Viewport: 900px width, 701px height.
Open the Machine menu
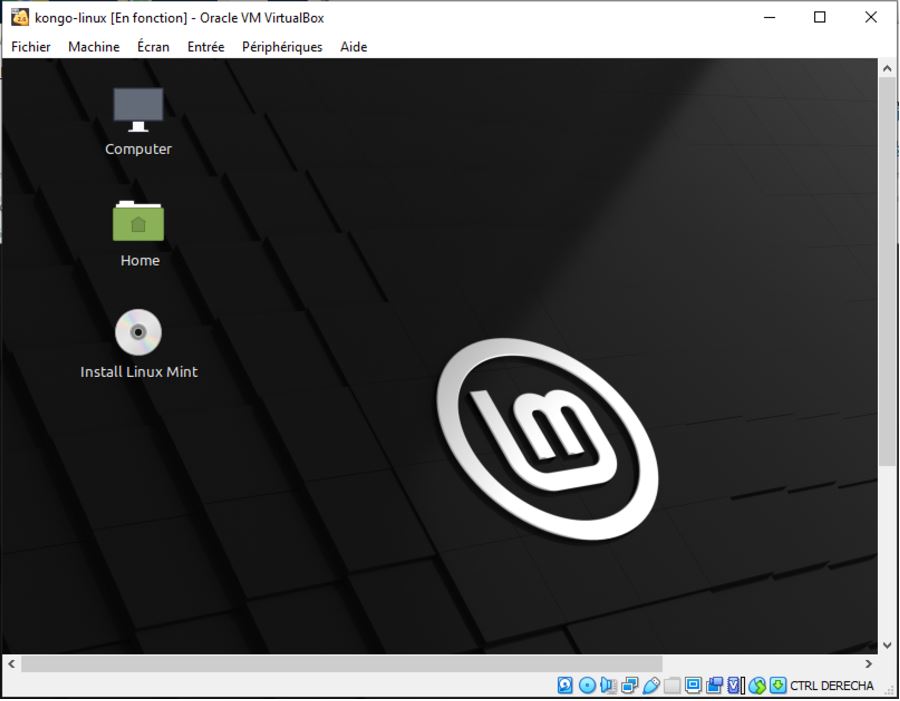(x=94, y=47)
